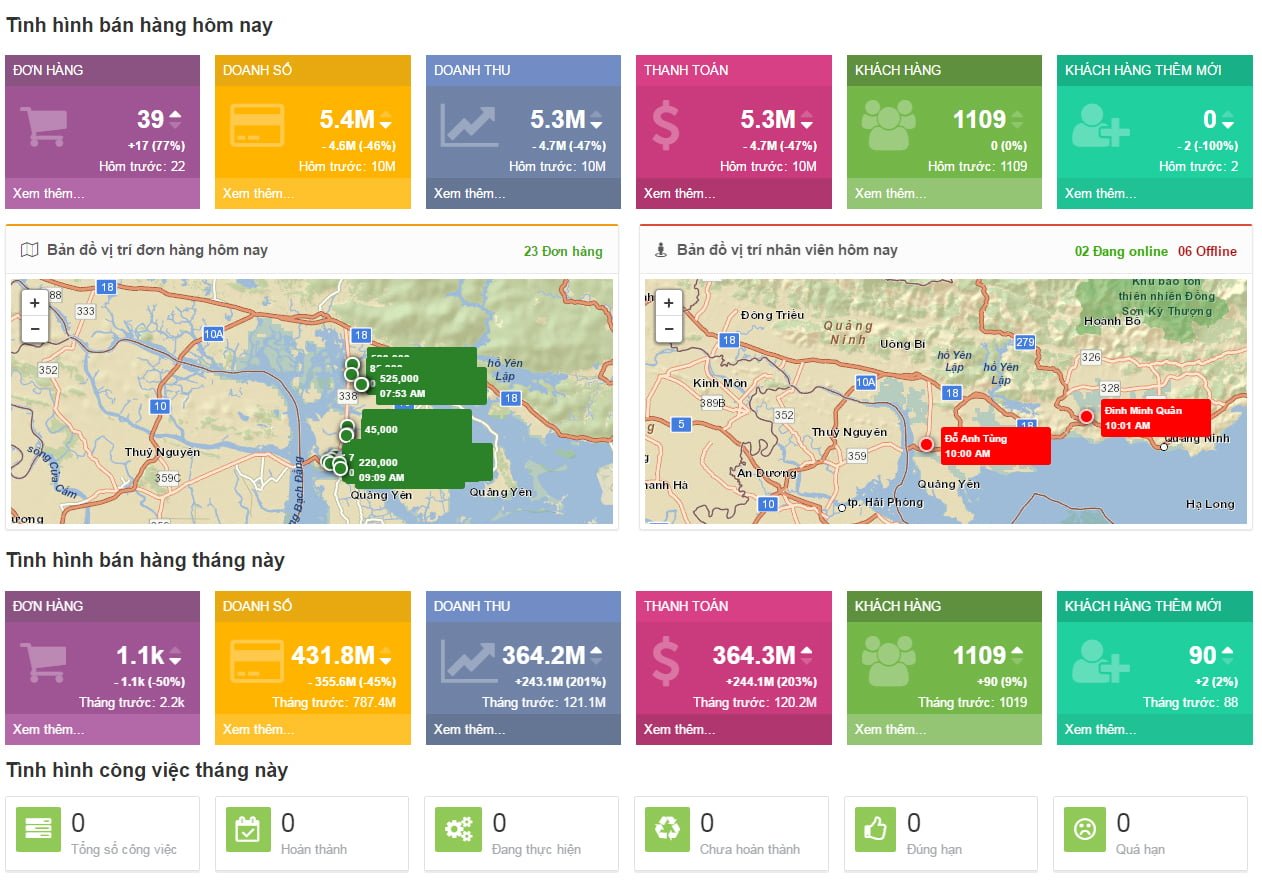Screen dimensions: 1262x886
Task: Open Xem thêm in this month's ĐƠN HÀNG card
Action: coord(49,729)
